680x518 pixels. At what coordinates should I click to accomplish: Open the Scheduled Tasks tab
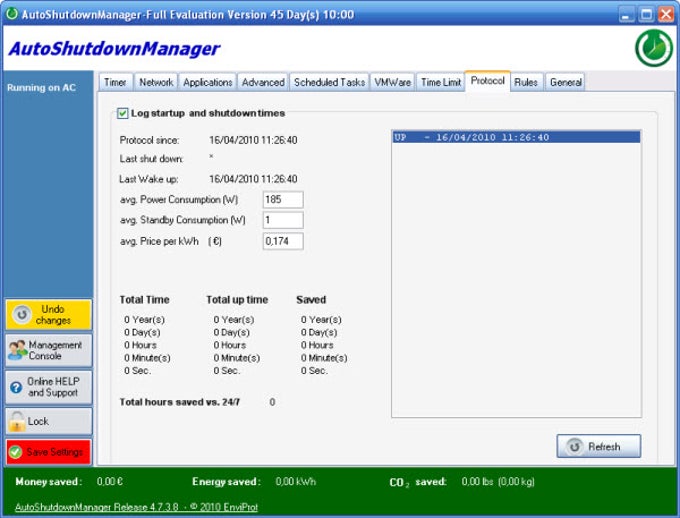(329, 82)
